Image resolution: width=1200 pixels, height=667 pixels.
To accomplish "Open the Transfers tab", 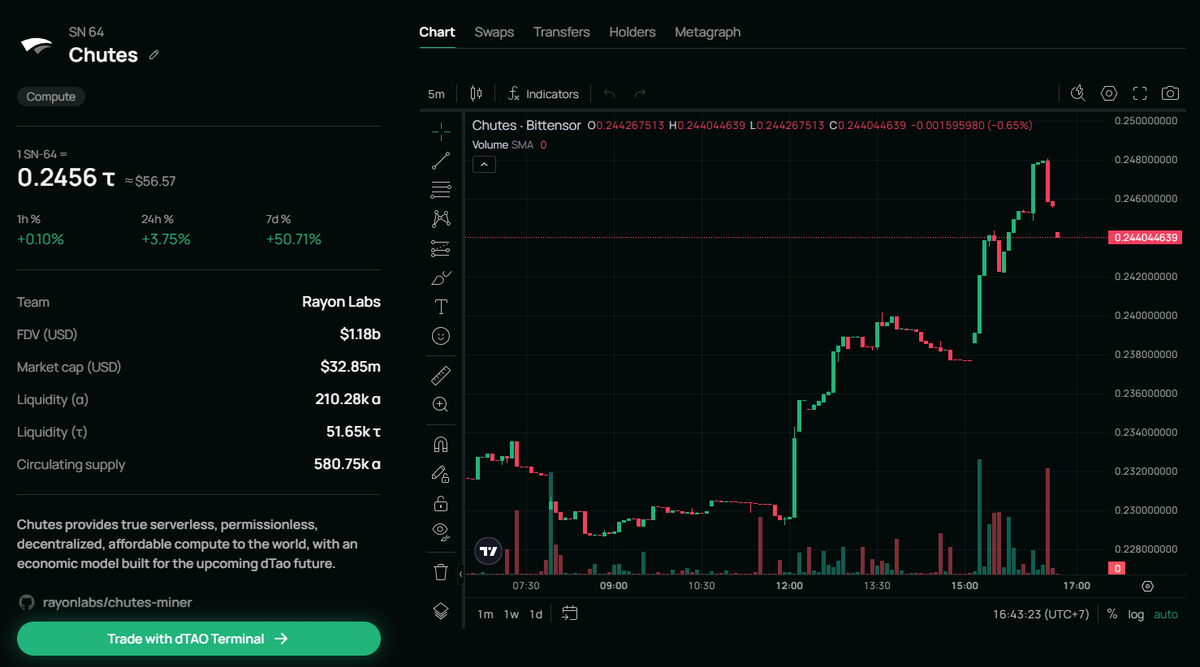I will (x=562, y=32).
